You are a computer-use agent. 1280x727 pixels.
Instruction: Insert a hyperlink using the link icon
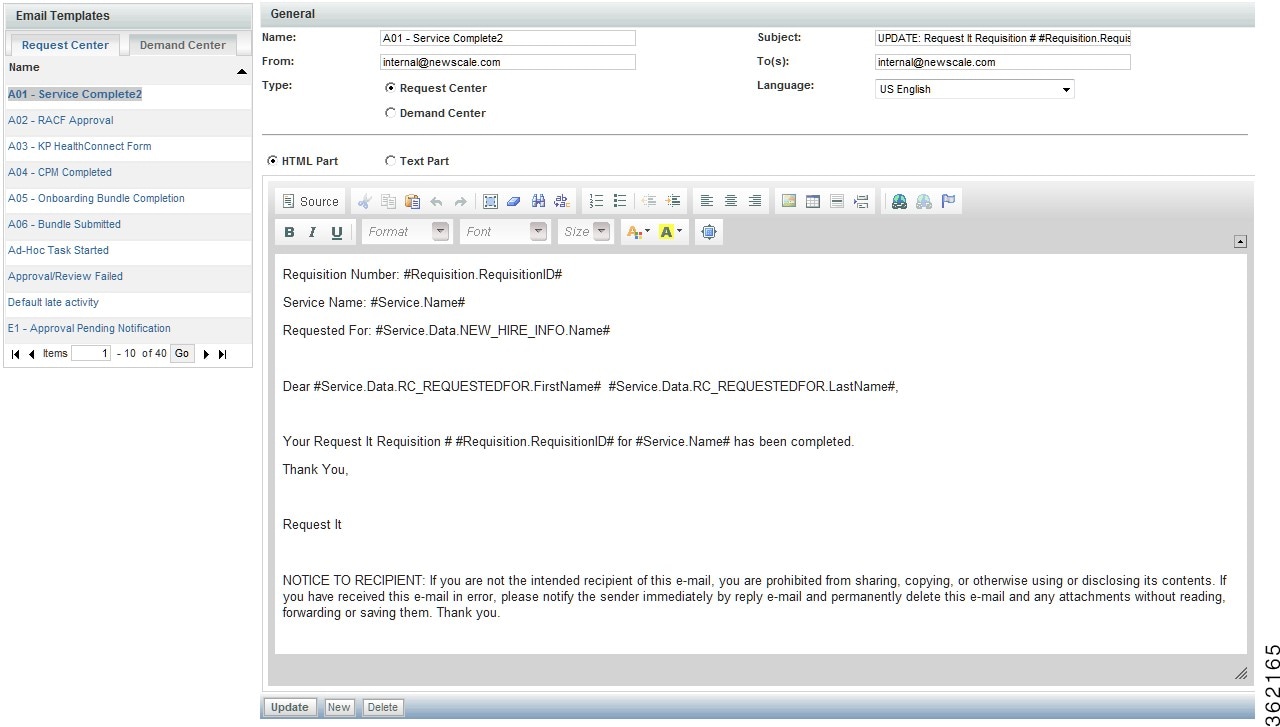click(x=899, y=201)
